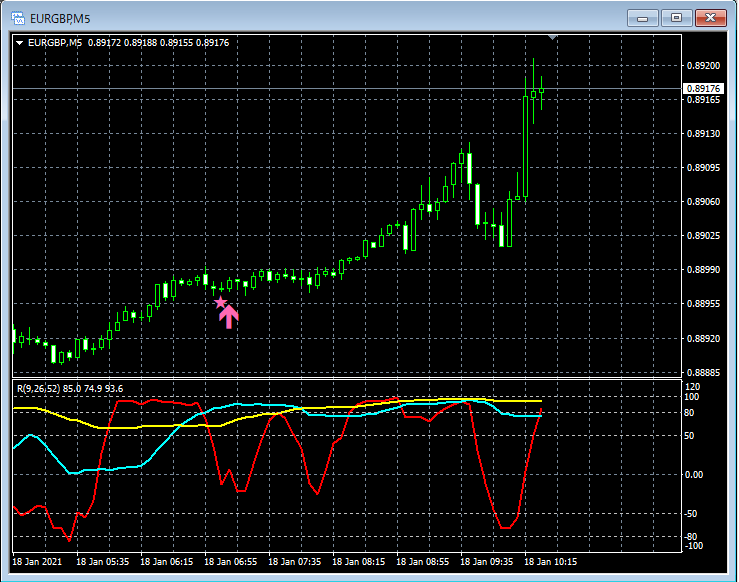Click the indicator scale label -100
This screenshot has width=739, height=582.
tap(693, 546)
